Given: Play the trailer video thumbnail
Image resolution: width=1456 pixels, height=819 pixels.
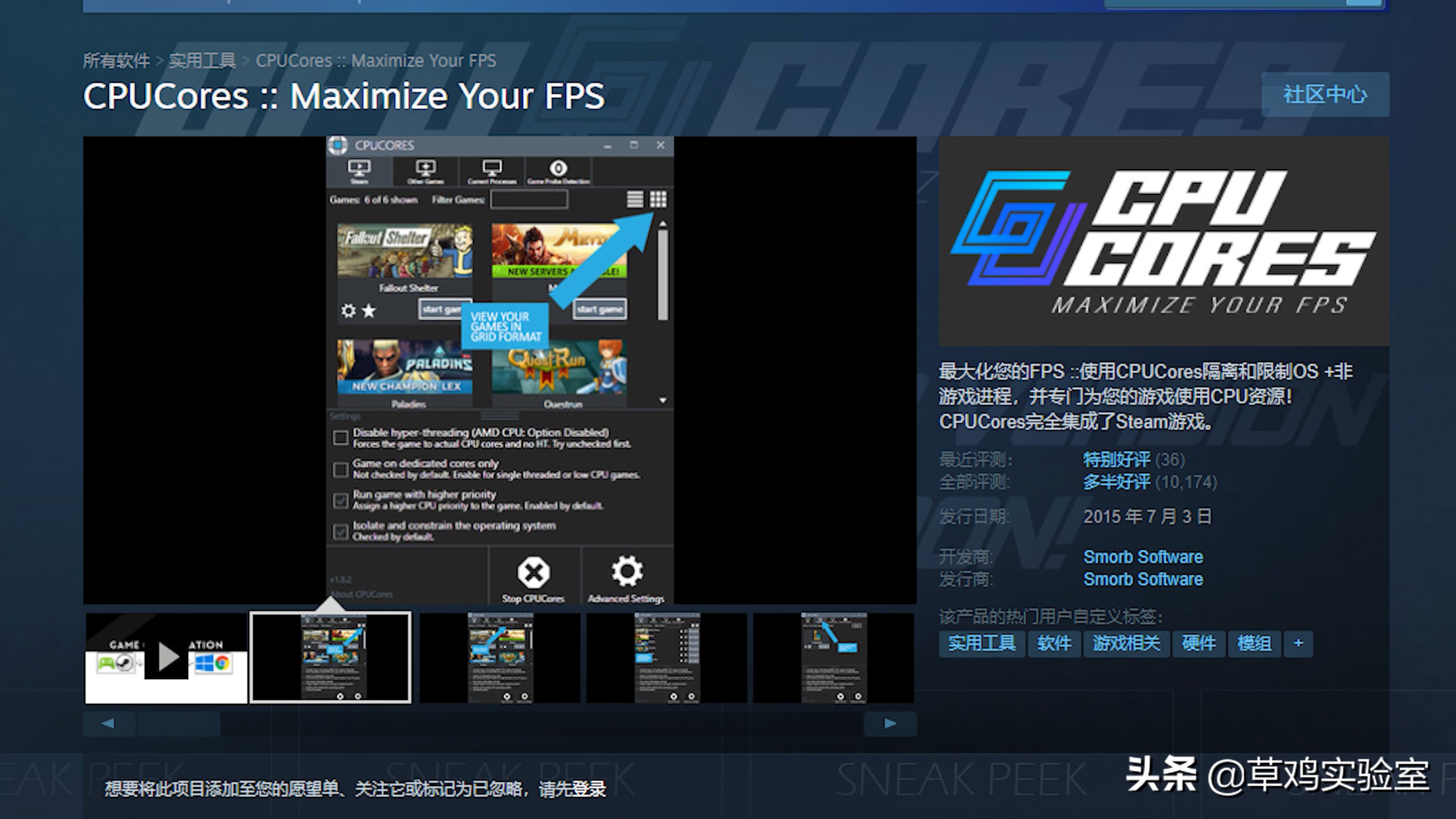Looking at the screenshot, I should point(166,658).
